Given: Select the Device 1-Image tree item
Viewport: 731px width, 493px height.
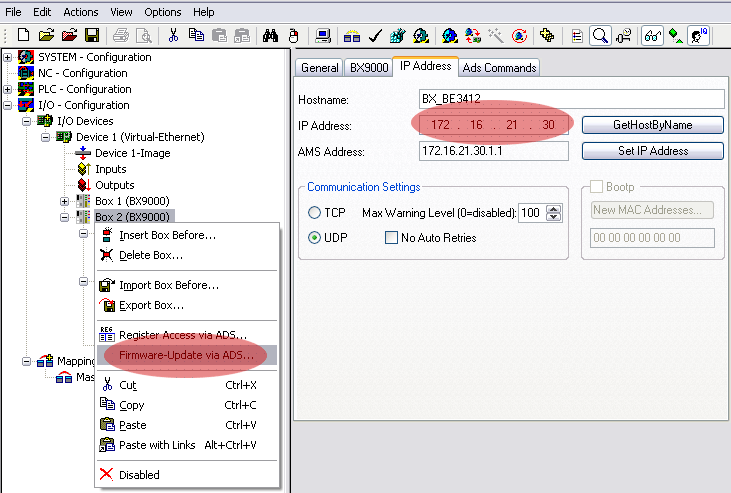Looking at the screenshot, I should point(132,153).
